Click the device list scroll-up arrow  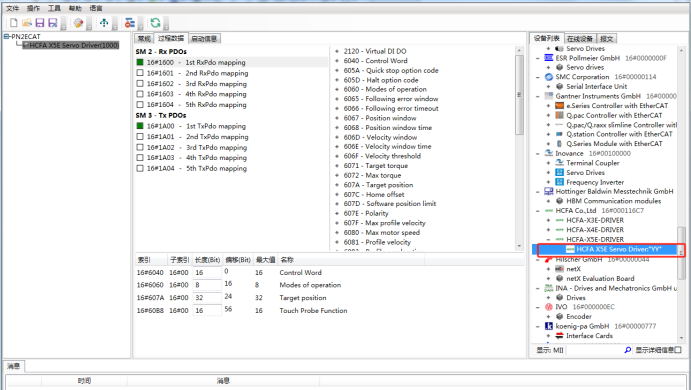click(681, 50)
